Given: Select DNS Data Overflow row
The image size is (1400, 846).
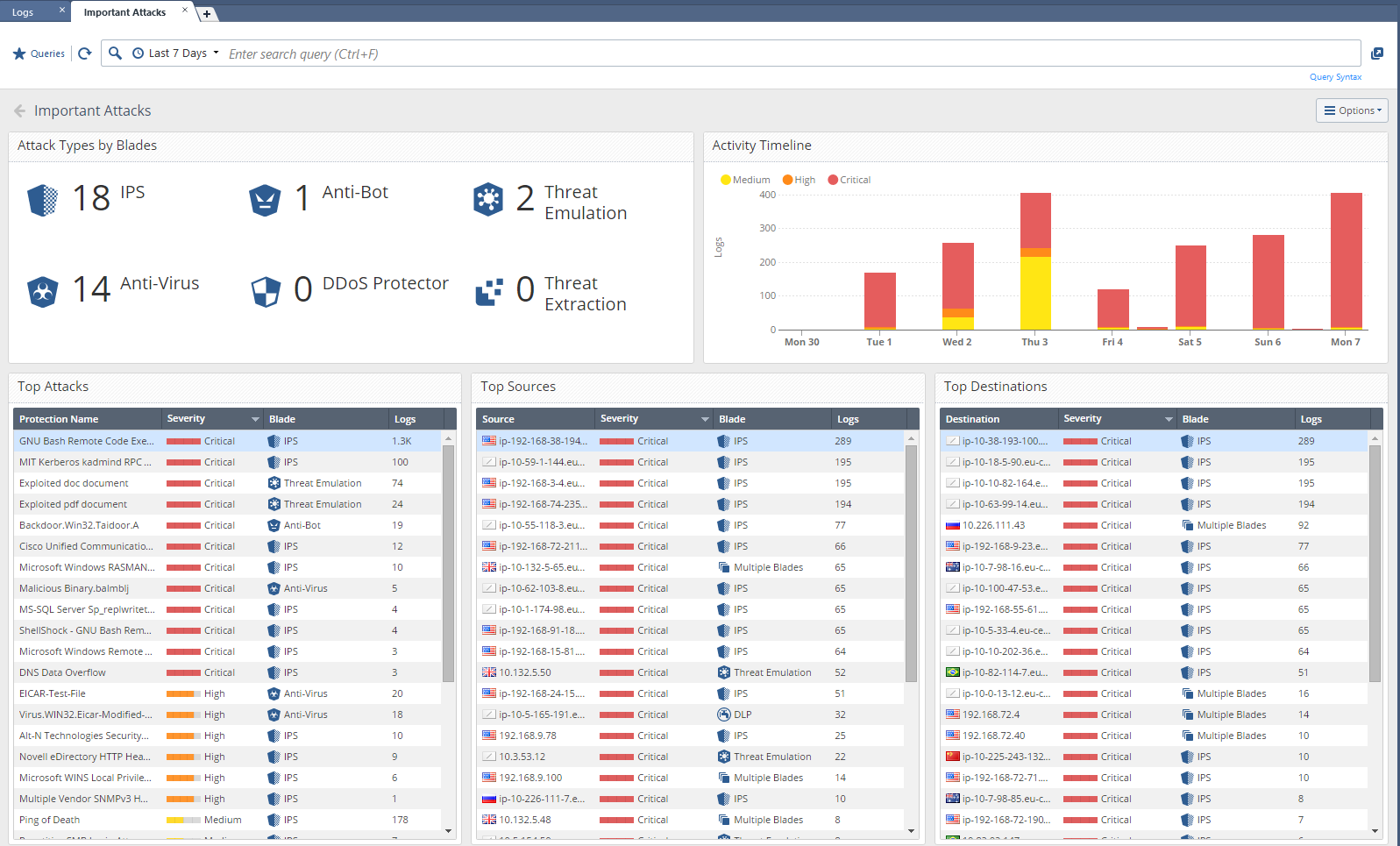Looking at the screenshot, I should 227,672.
